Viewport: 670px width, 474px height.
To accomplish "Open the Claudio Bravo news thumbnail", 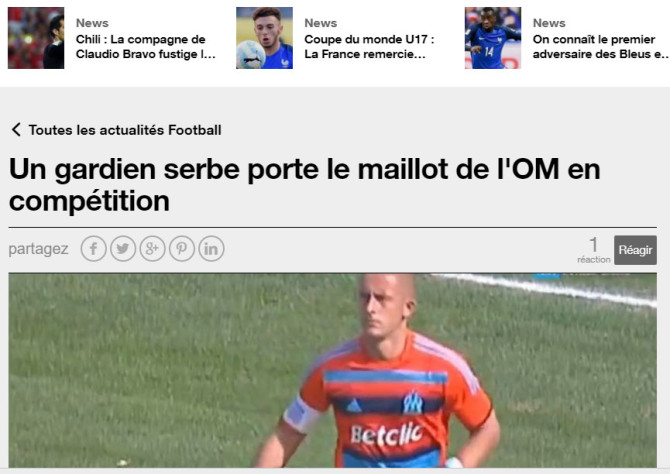I will (x=36, y=38).
